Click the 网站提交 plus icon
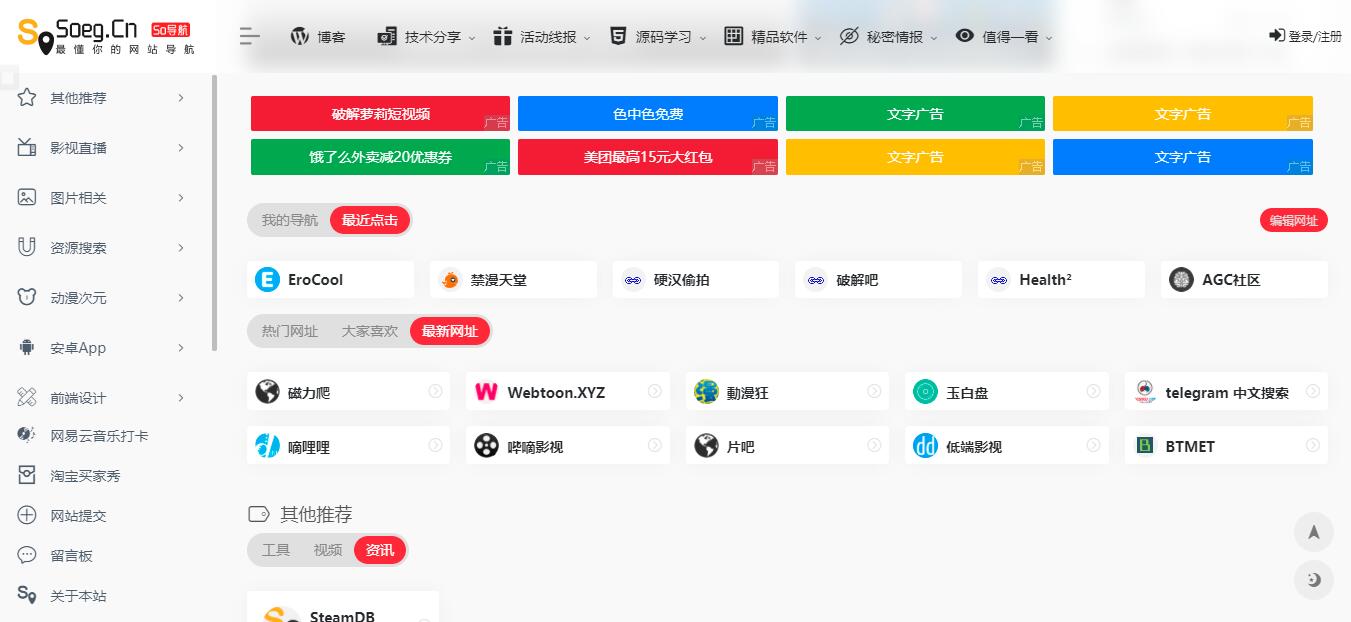This screenshot has height=622, width=1351. click(x=27, y=515)
